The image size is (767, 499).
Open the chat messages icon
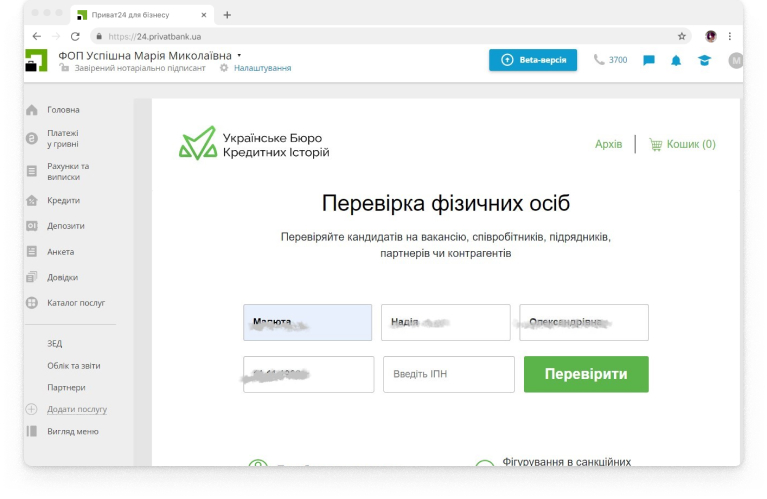(x=649, y=60)
